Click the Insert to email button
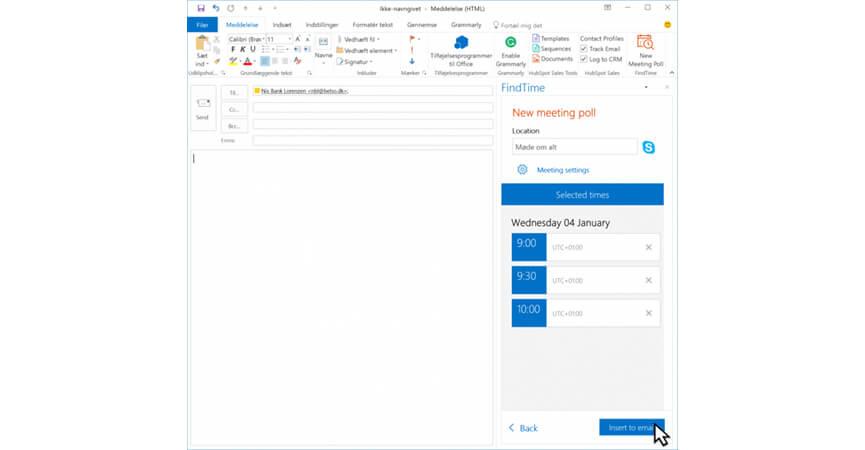Image resolution: width=865 pixels, height=450 pixels. coord(630,427)
